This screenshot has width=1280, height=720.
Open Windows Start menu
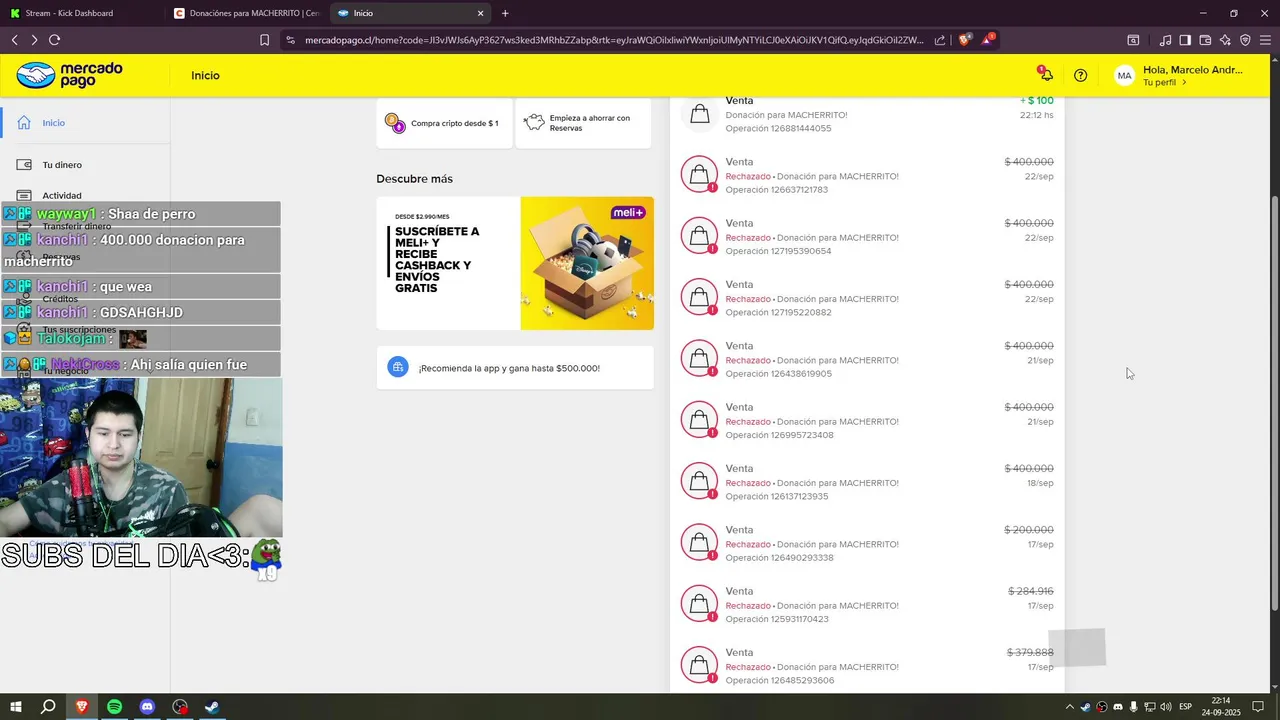pyautogui.click(x=16, y=707)
